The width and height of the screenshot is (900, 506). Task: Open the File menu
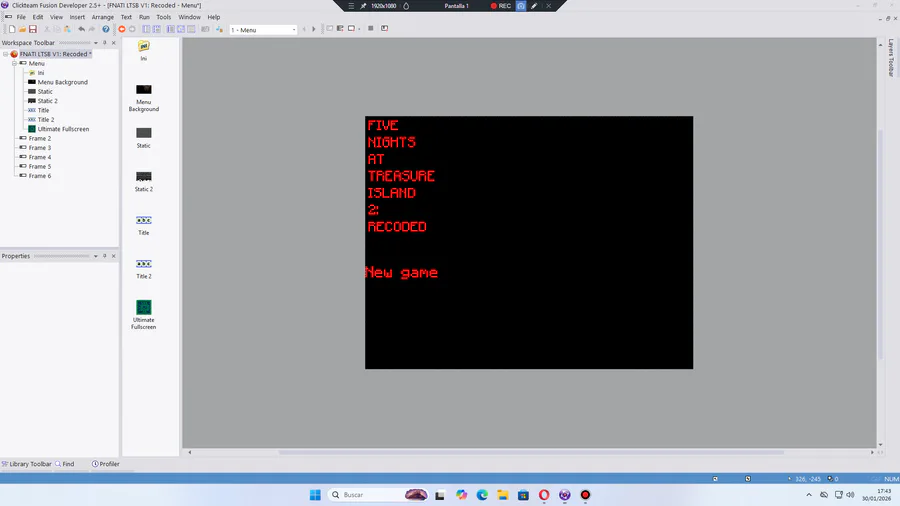21,17
